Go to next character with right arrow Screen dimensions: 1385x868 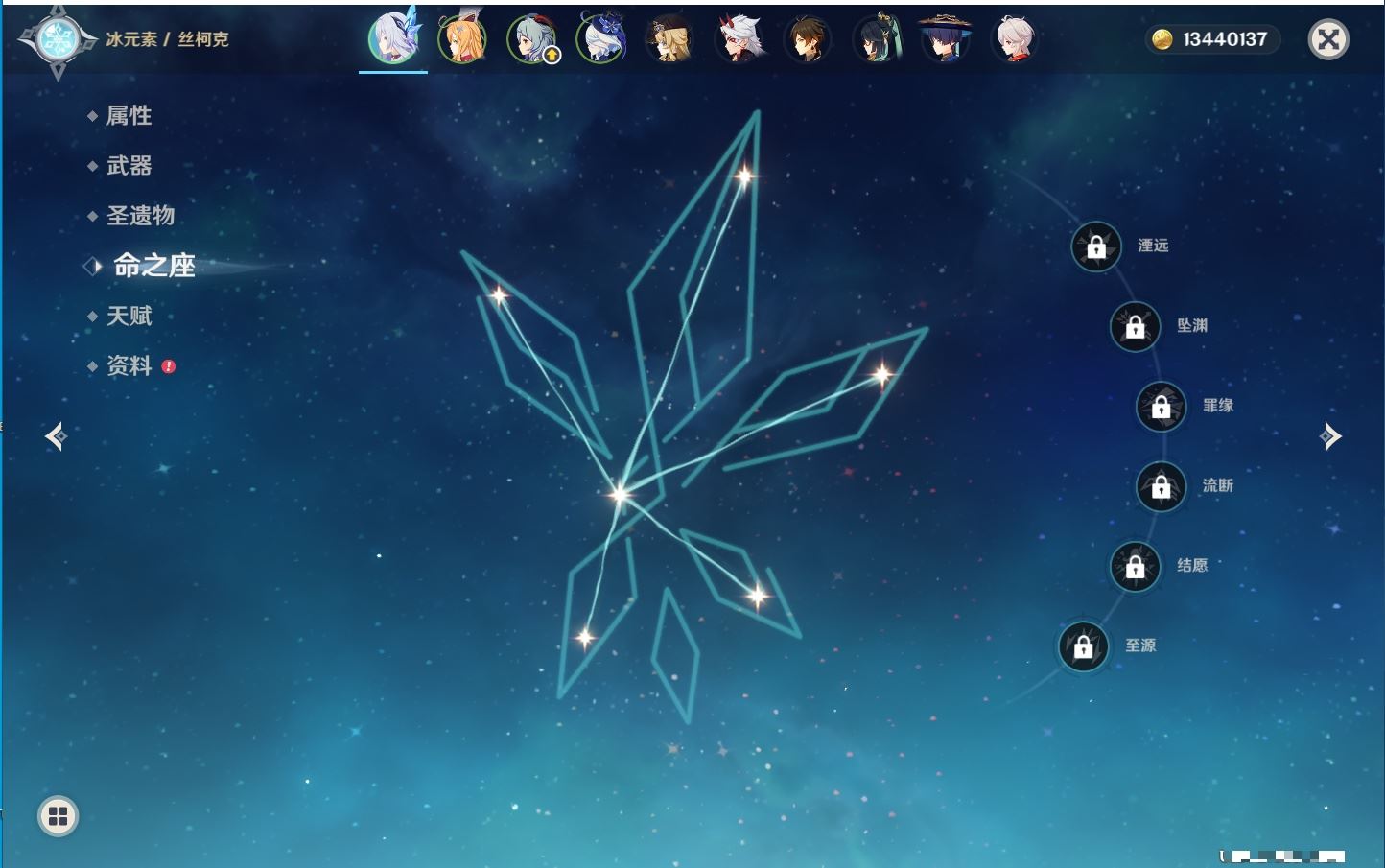pyautogui.click(x=1330, y=436)
